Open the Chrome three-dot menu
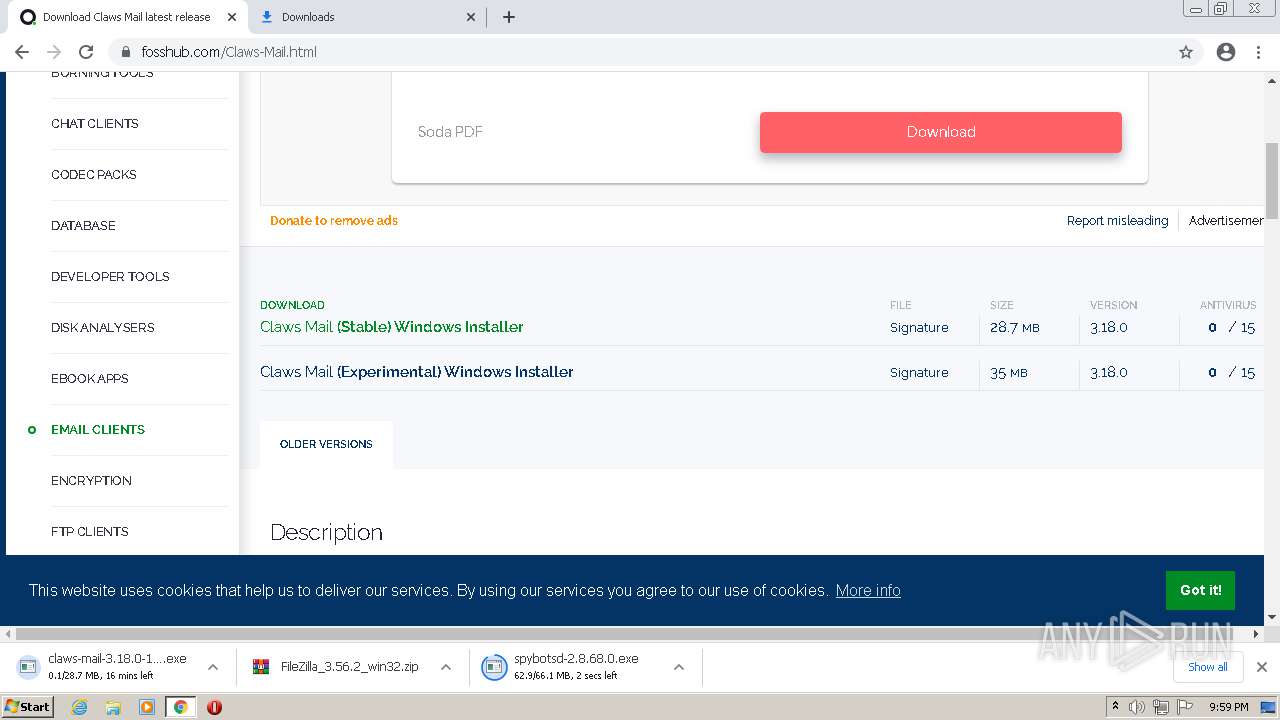Screen dimensions: 1280x720 pyautogui.click(x=1259, y=52)
